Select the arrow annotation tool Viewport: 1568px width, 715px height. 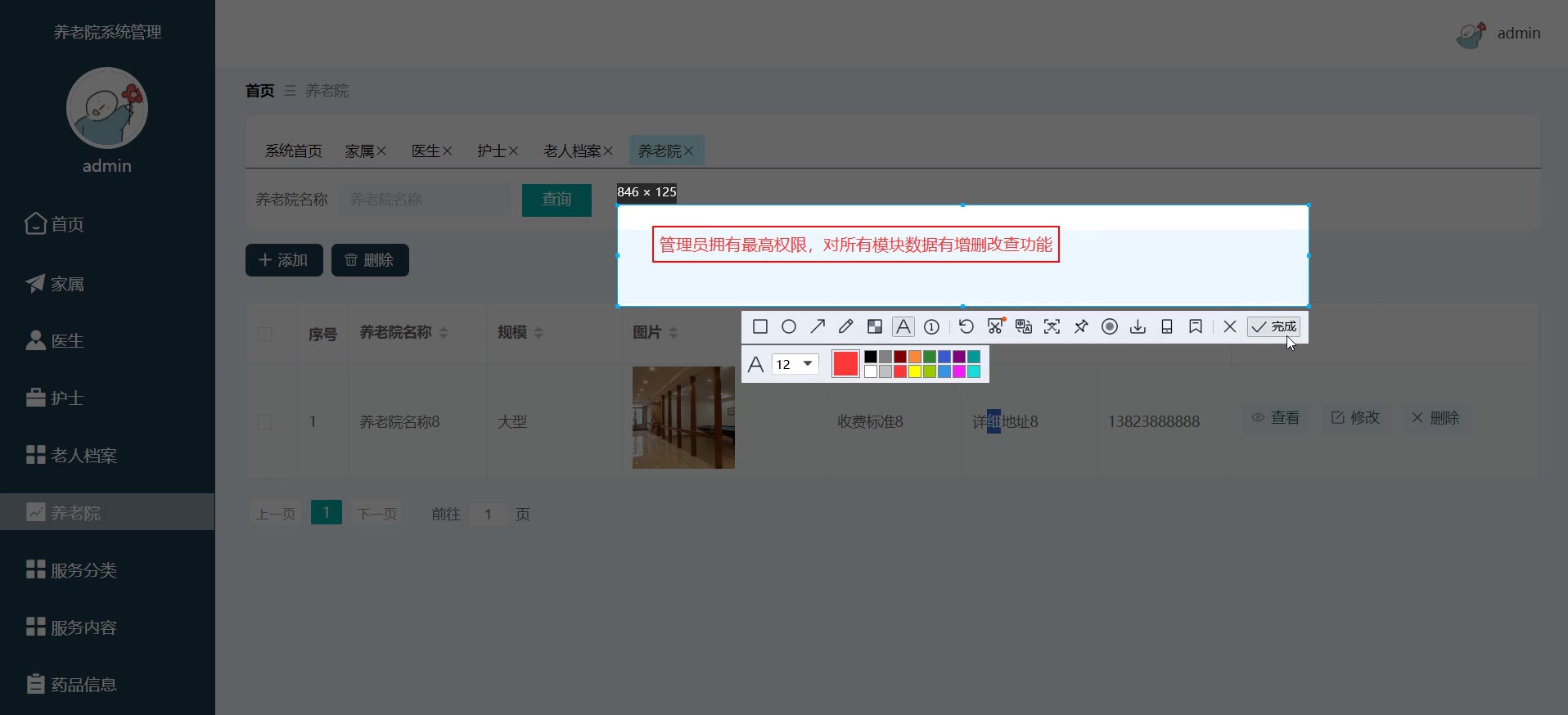pos(818,327)
